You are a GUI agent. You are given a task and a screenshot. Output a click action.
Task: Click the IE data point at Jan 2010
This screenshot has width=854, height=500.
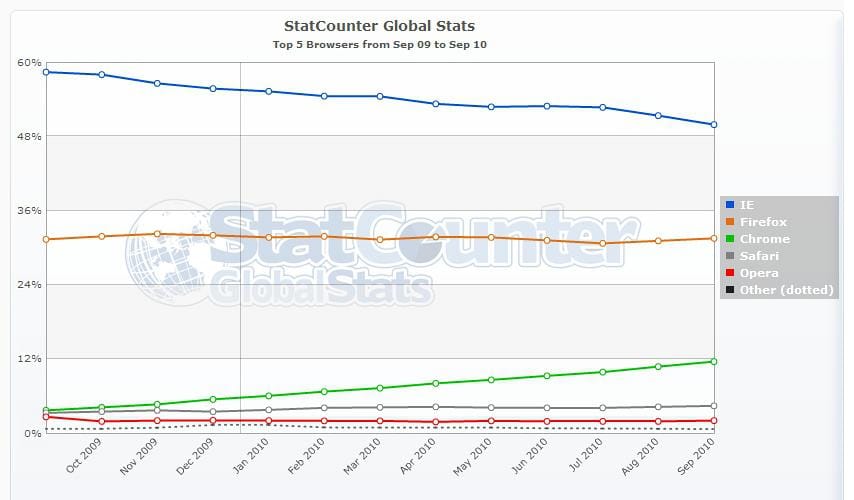(x=269, y=91)
